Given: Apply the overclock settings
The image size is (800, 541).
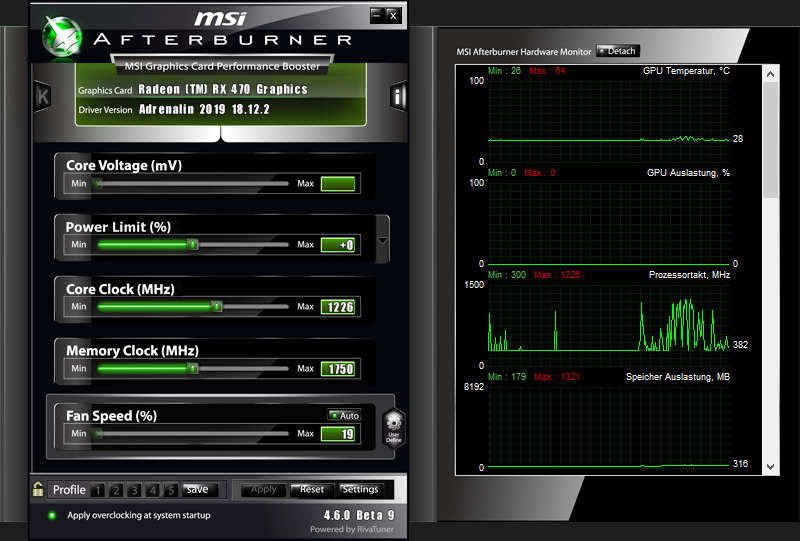Looking at the screenshot, I should click(263, 489).
